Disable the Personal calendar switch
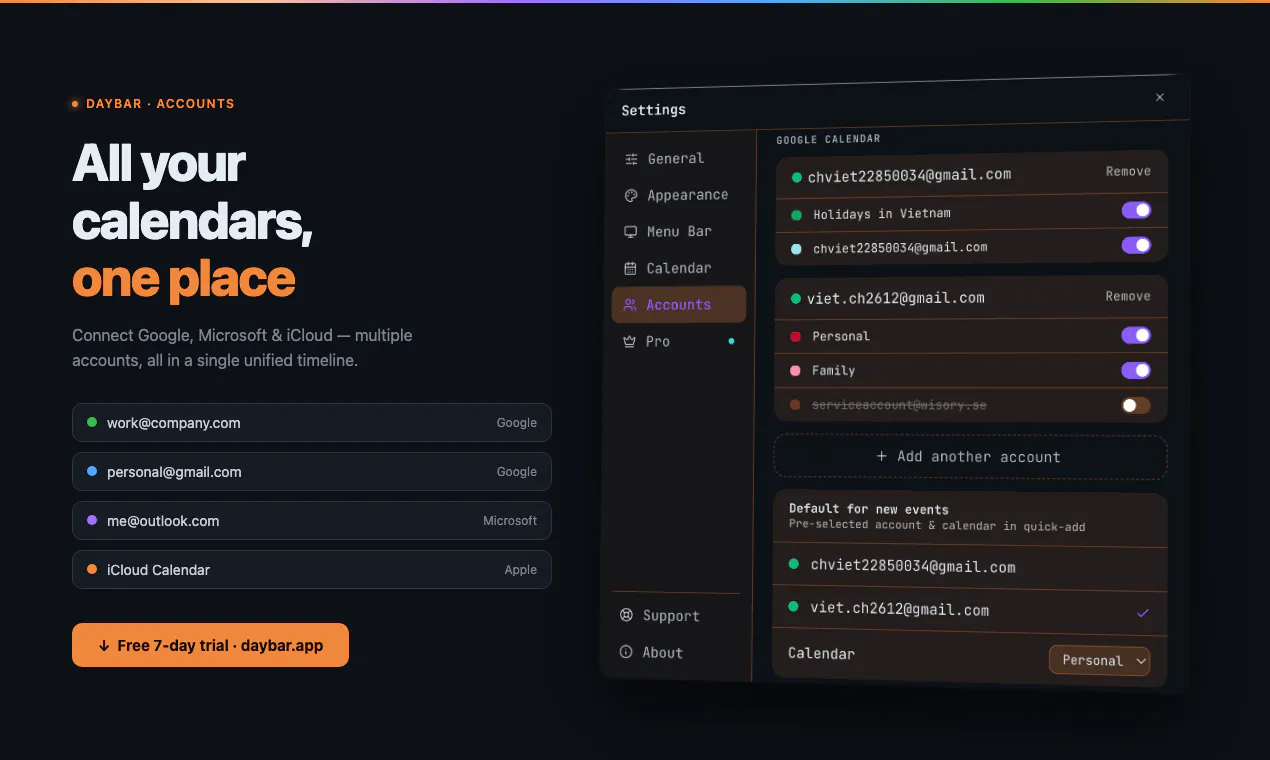This screenshot has height=760, width=1270. pyautogui.click(x=1136, y=335)
